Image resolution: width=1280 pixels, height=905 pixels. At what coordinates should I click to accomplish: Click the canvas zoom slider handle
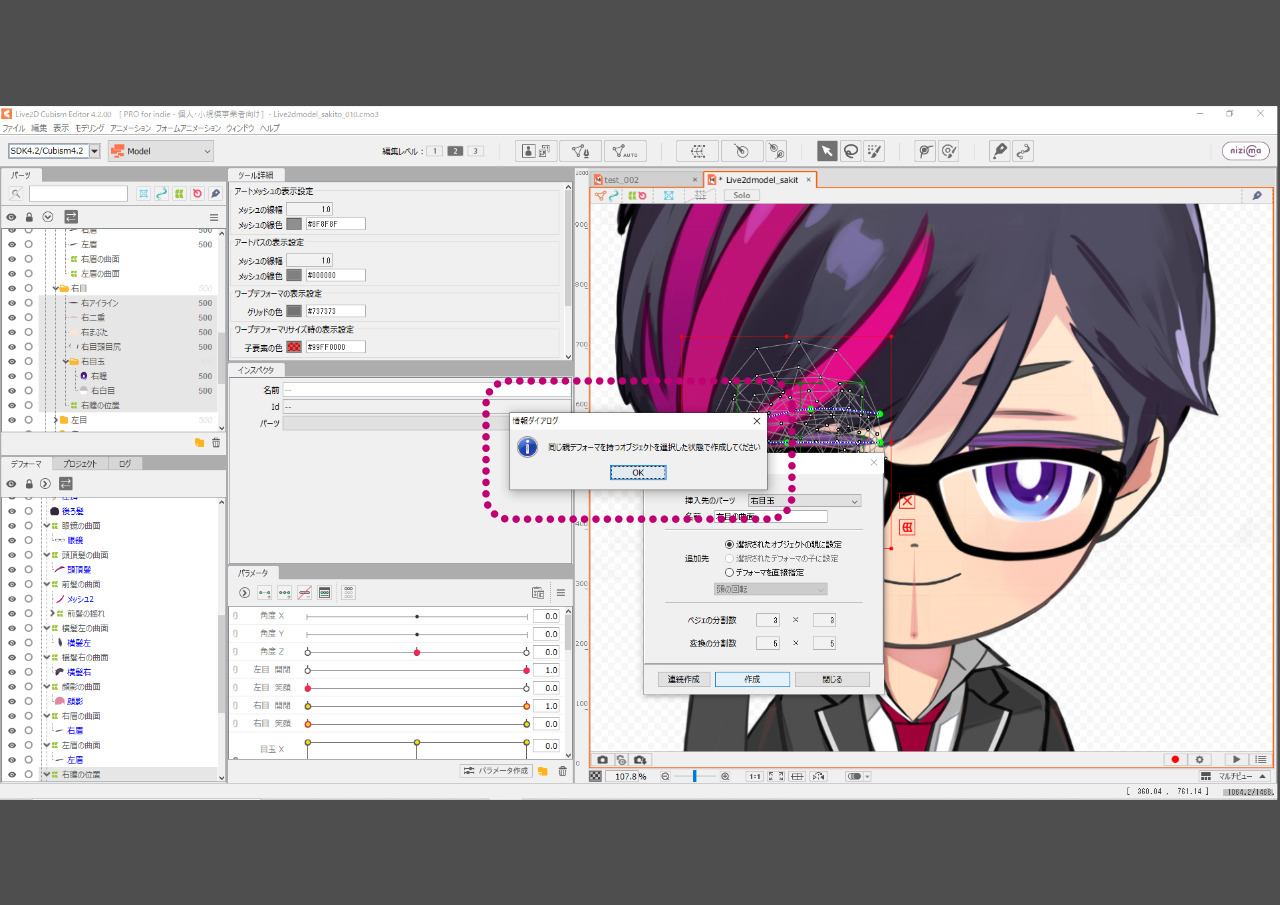[694, 776]
